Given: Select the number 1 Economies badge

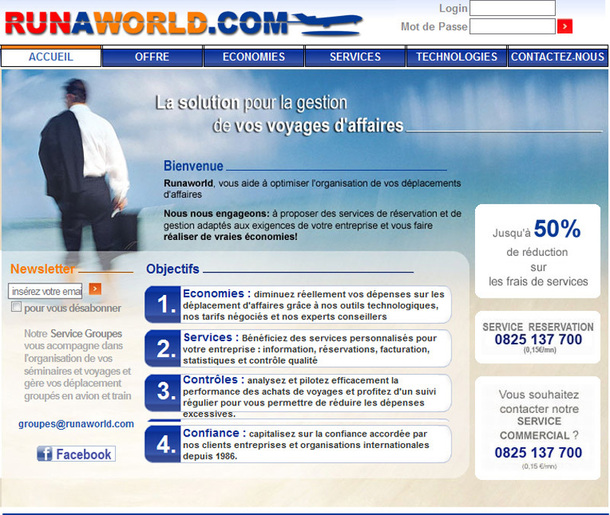Looking at the screenshot, I should (163, 304).
